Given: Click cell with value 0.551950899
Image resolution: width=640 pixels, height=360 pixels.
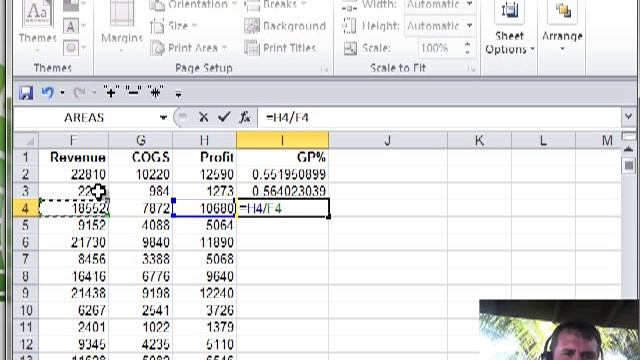Looking at the screenshot, I should pos(282,174).
